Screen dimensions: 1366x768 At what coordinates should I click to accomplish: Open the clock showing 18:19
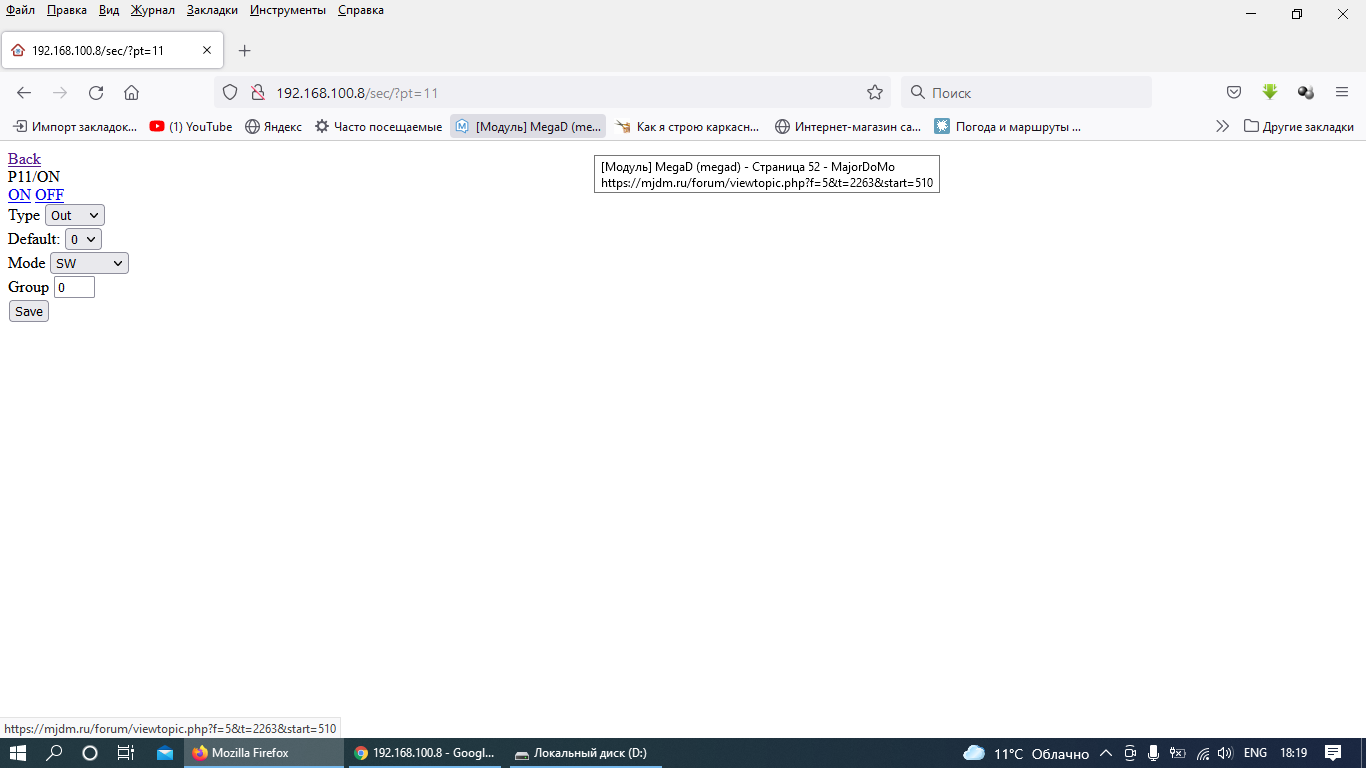tap(1293, 753)
